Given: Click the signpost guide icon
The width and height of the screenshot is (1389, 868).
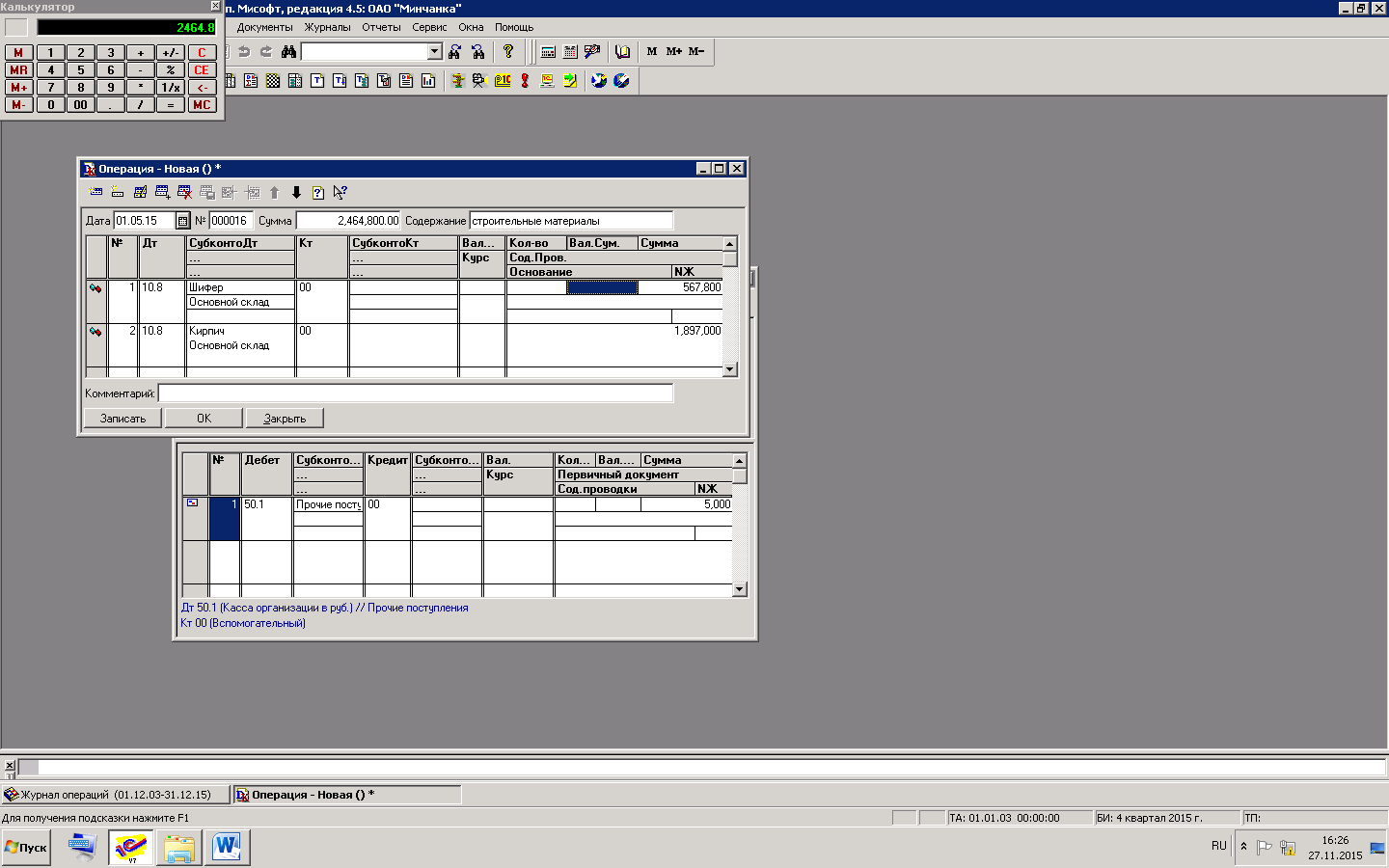Looking at the screenshot, I should tap(458, 81).
